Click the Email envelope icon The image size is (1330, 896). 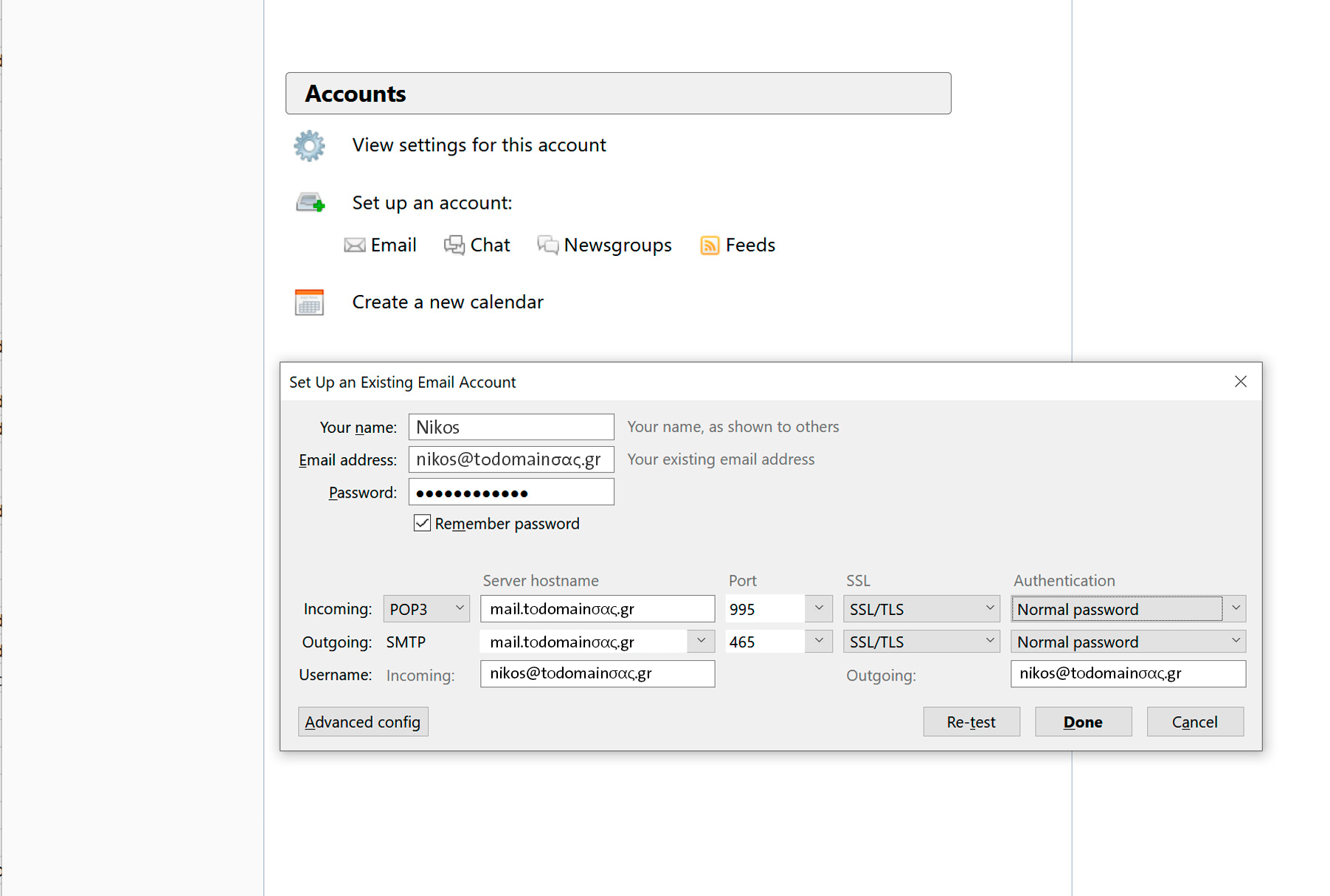coord(355,246)
